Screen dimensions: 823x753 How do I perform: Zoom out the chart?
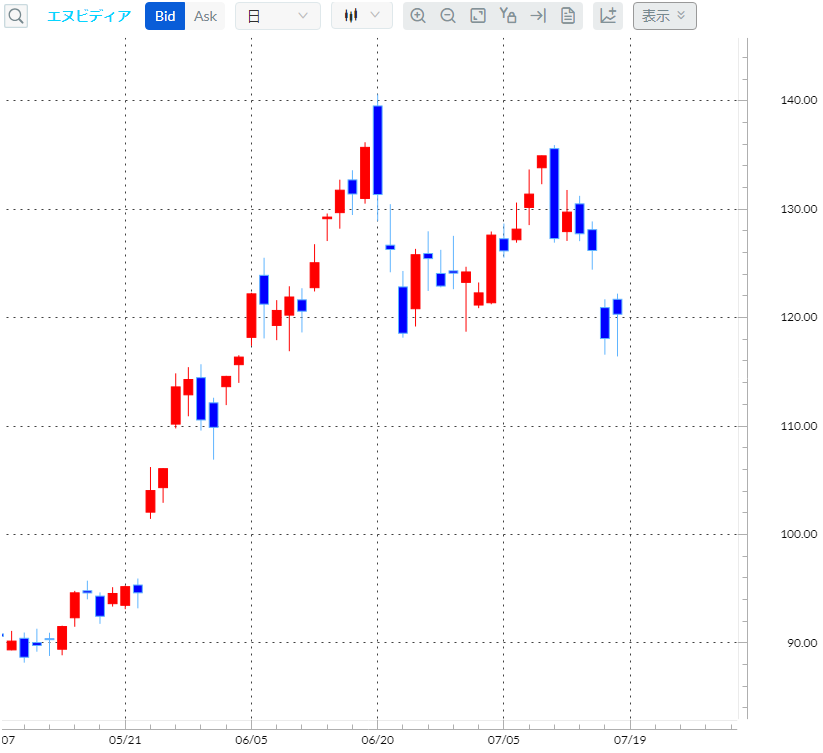448,16
